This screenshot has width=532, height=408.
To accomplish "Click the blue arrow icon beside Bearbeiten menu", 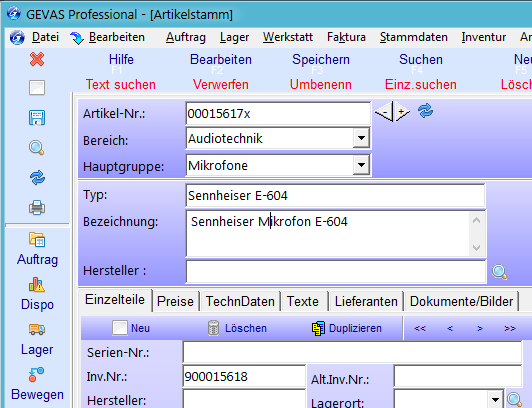I will coord(77,38).
